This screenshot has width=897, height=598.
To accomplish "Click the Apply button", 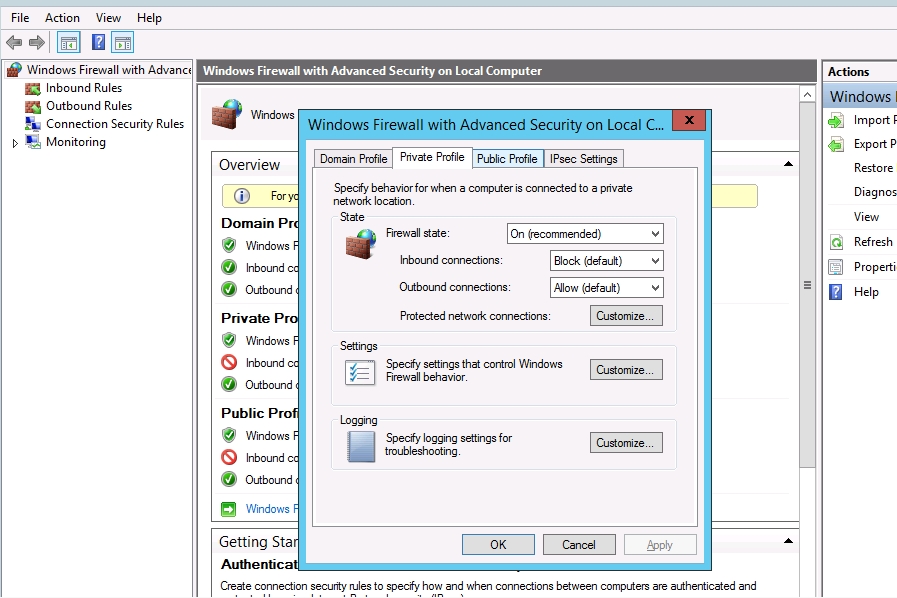I will tap(660, 545).
